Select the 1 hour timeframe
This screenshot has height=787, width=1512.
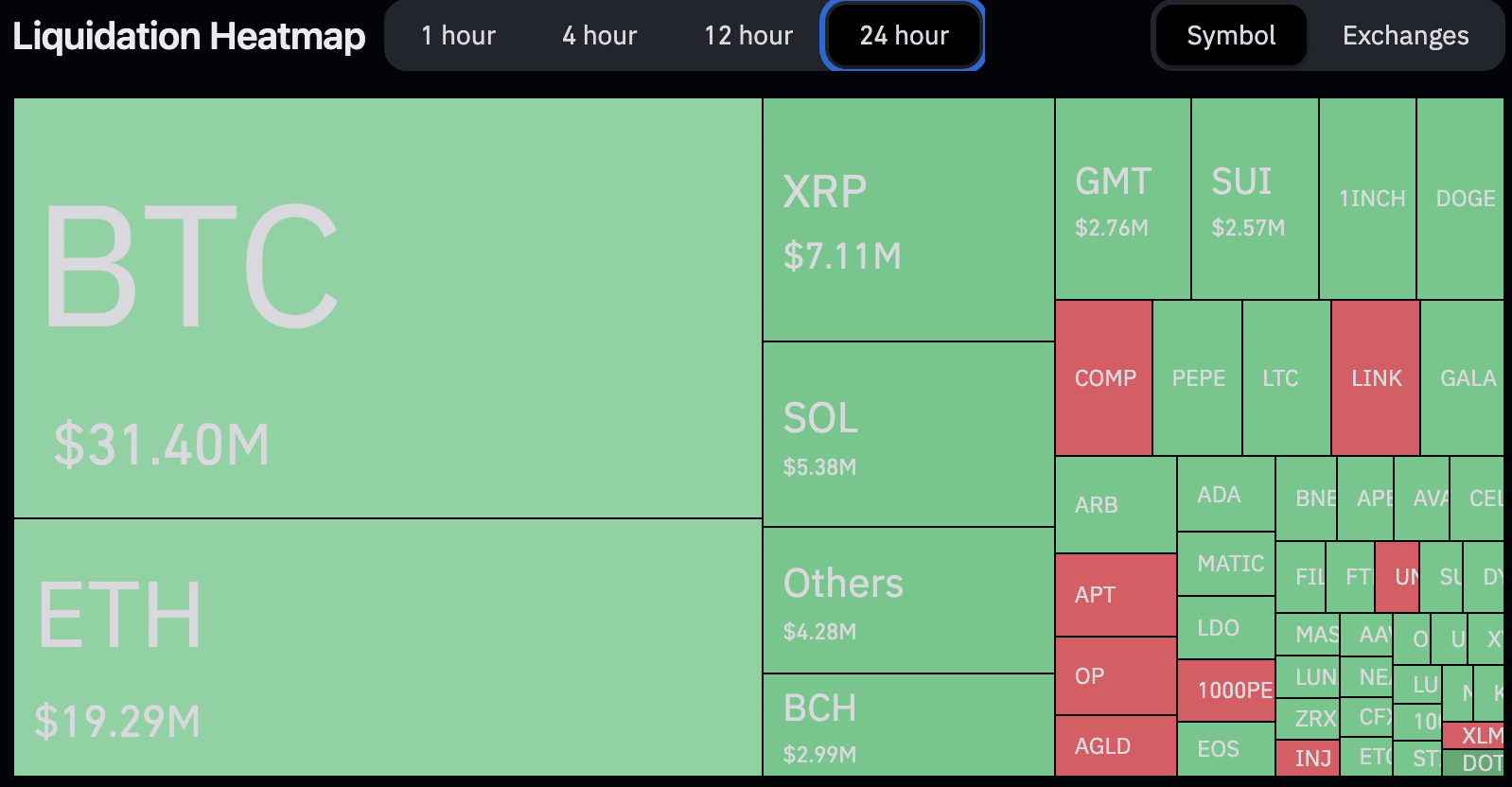(x=459, y=36)
